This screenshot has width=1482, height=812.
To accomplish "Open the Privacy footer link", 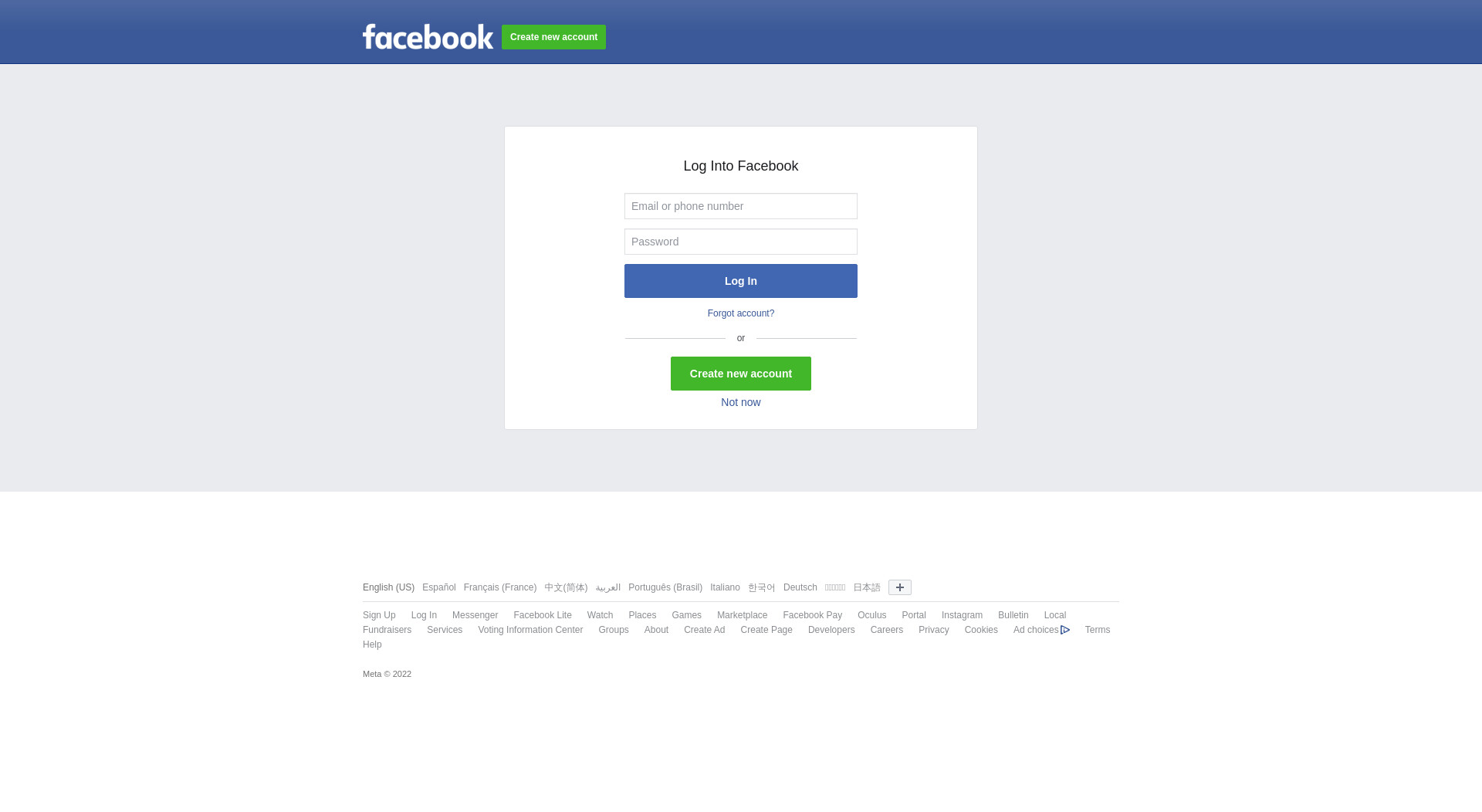I will click(934, 630).
